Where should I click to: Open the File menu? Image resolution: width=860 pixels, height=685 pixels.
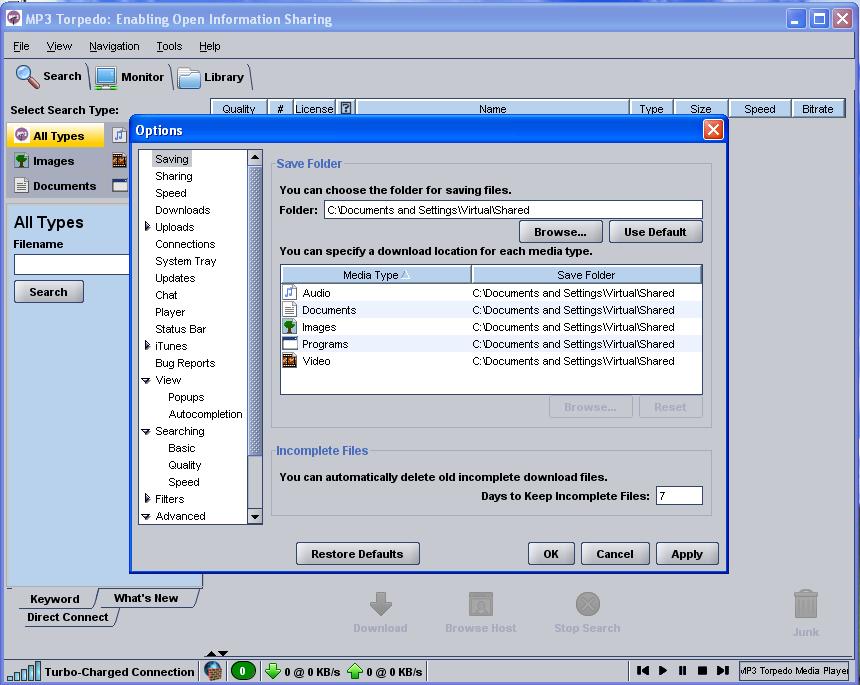click(x=21, y=46)
